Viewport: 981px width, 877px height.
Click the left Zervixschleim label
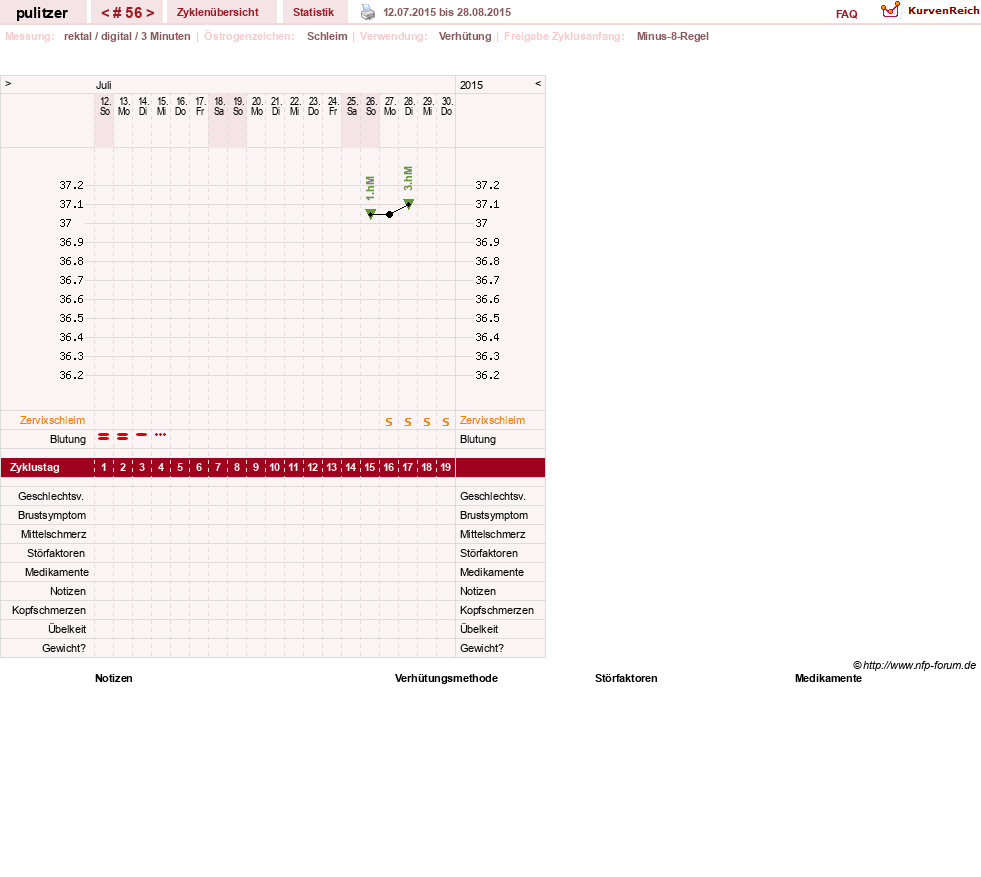click(53, 420)
